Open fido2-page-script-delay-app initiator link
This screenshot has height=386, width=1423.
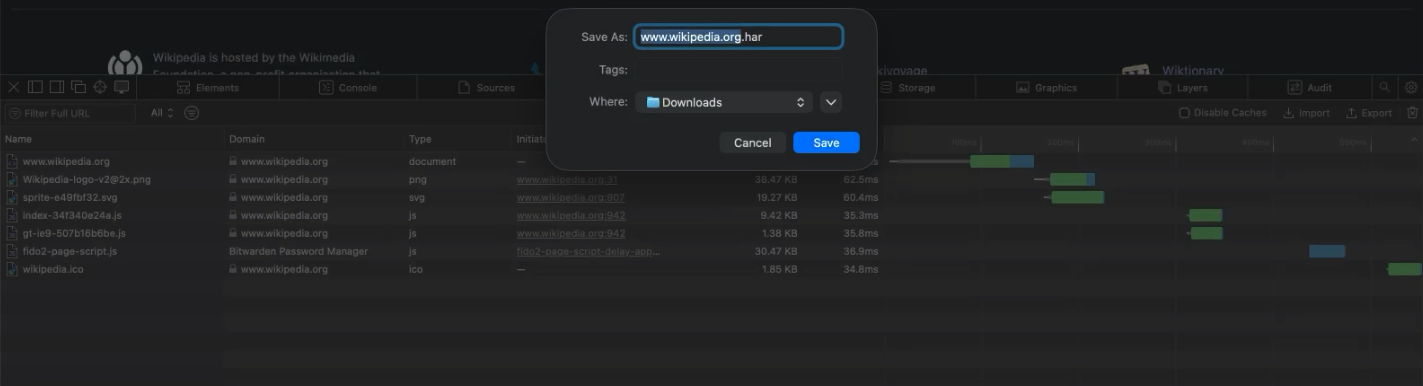click(x=588, y=251)
